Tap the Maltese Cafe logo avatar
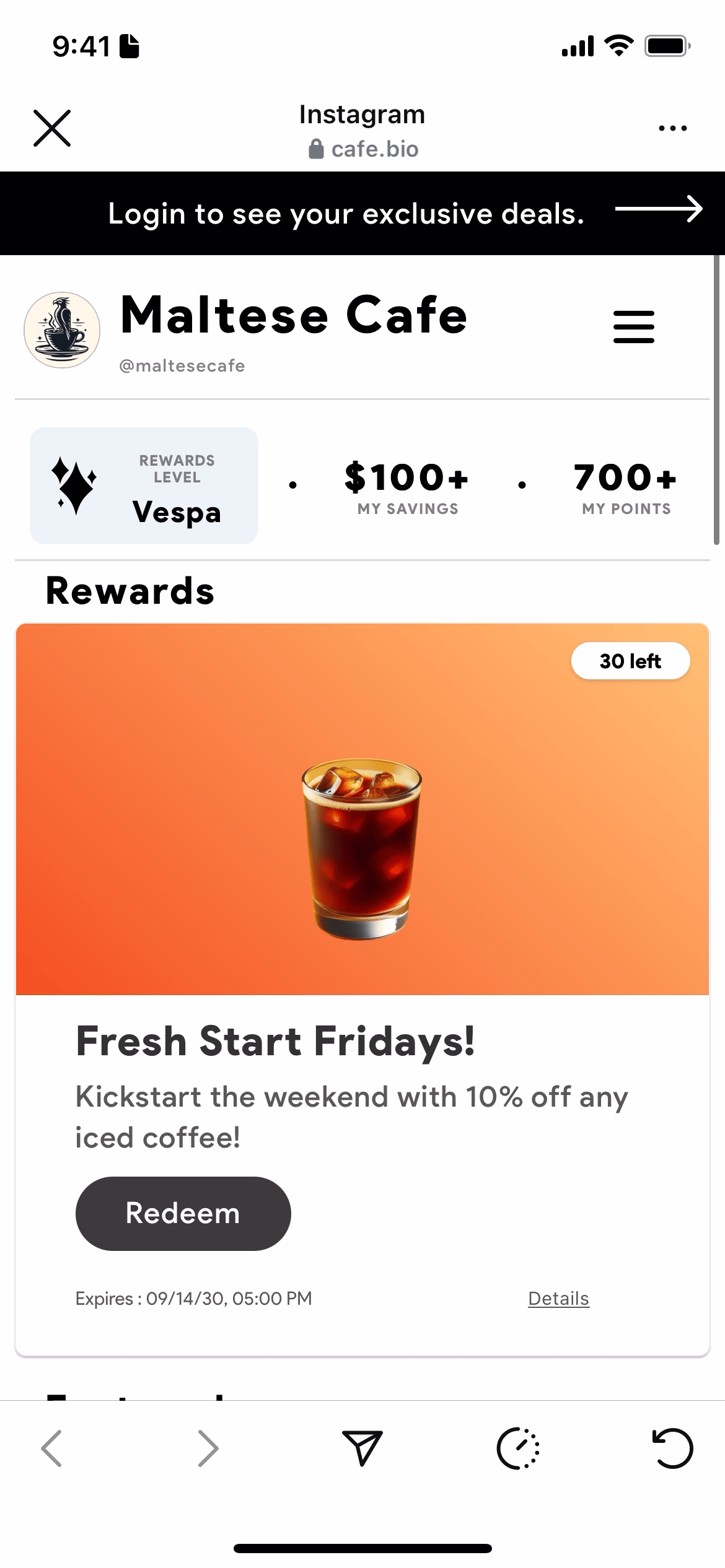Image resolution: width=725 pixels, height=1568 pixels. 62,330
